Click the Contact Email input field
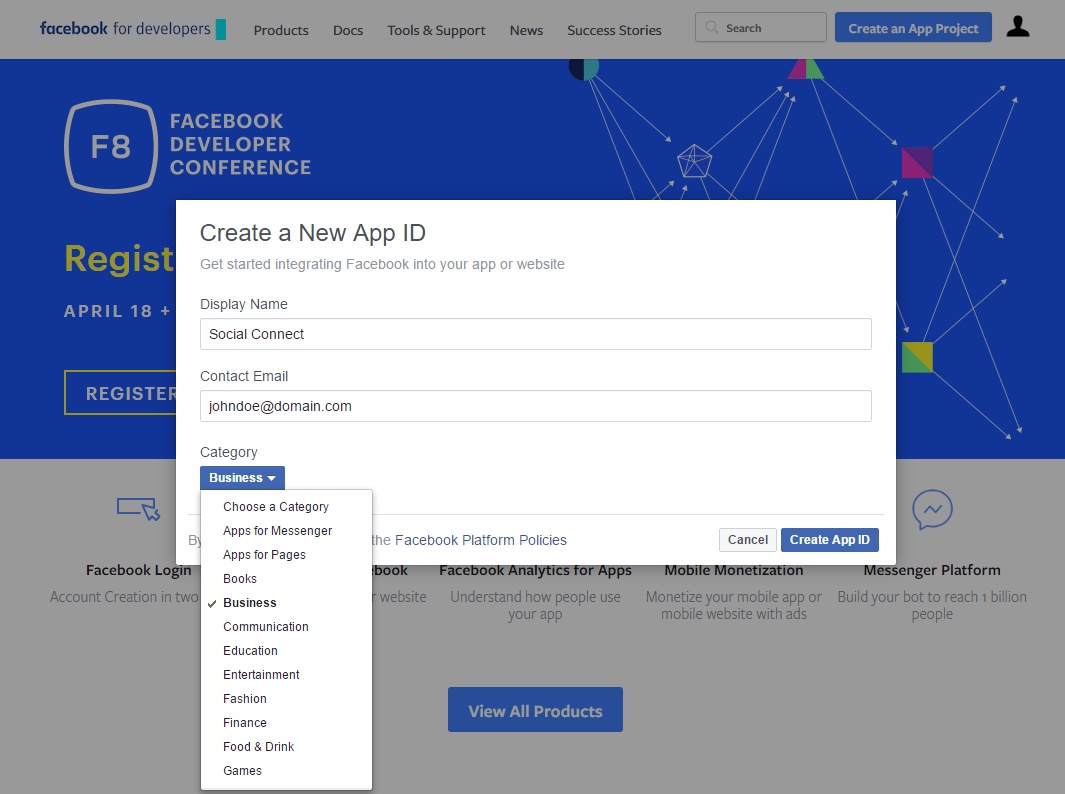 (535, 406)
